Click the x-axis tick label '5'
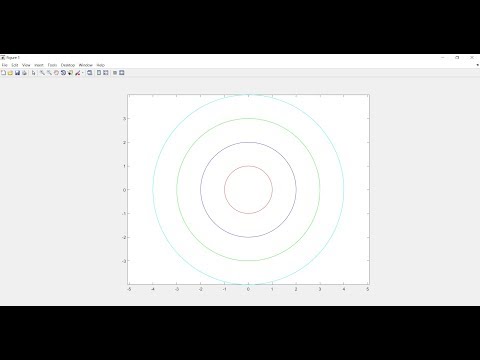This screenshot has width=480, height=360. coord(367,289)
